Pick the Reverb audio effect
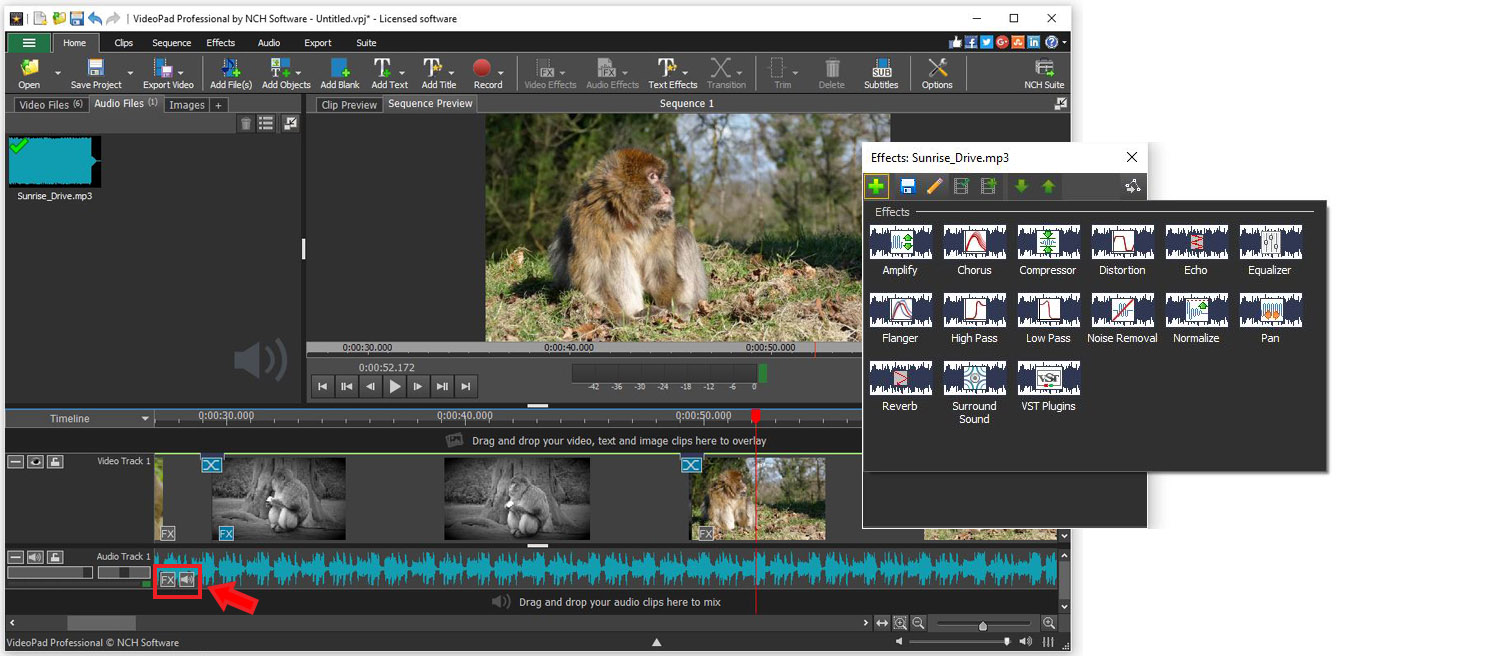The height and width of the screenshot is (656, 1488). click(x=900, y=379)
